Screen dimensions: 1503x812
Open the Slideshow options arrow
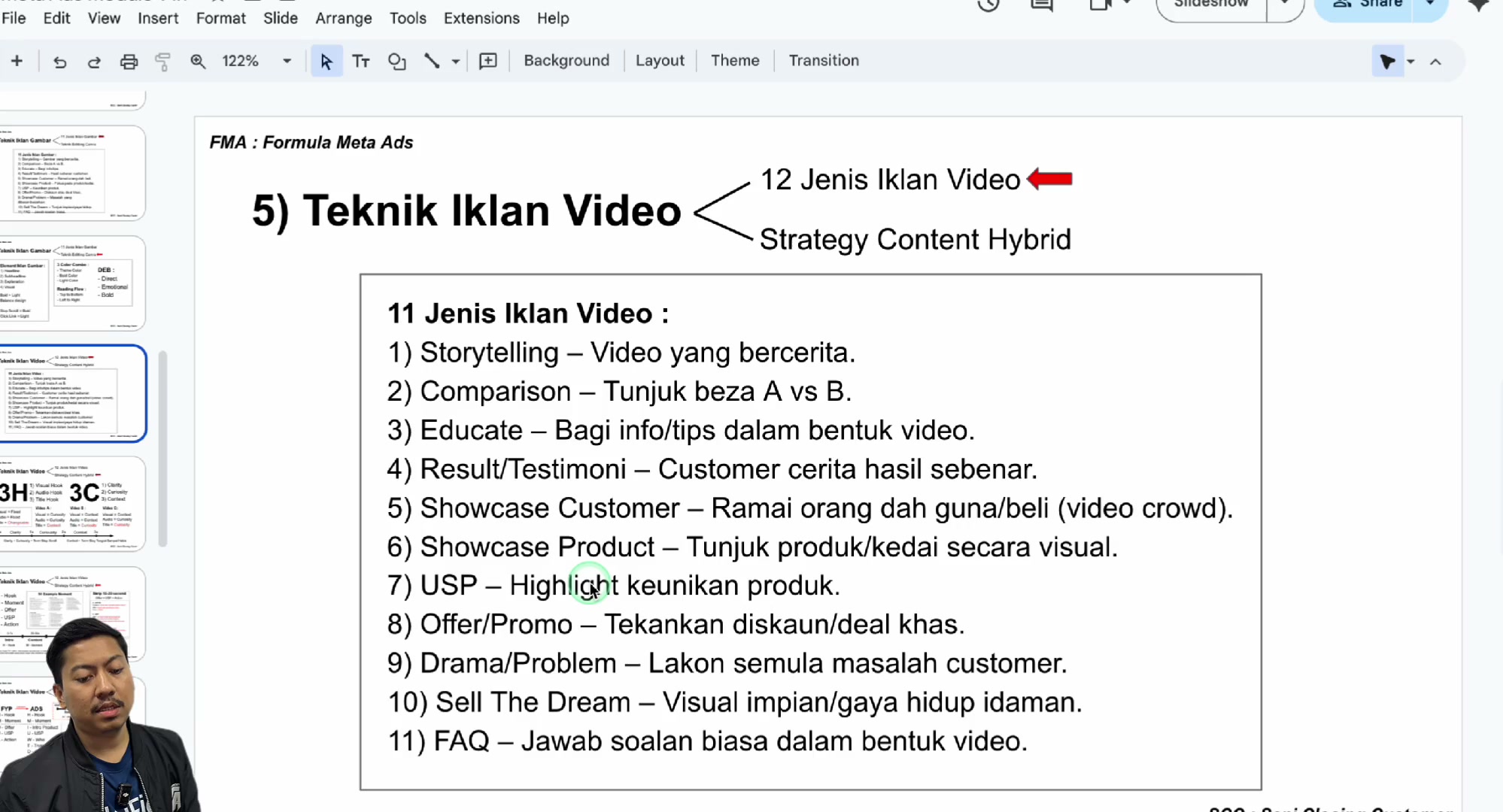[x=1285, y=5]
